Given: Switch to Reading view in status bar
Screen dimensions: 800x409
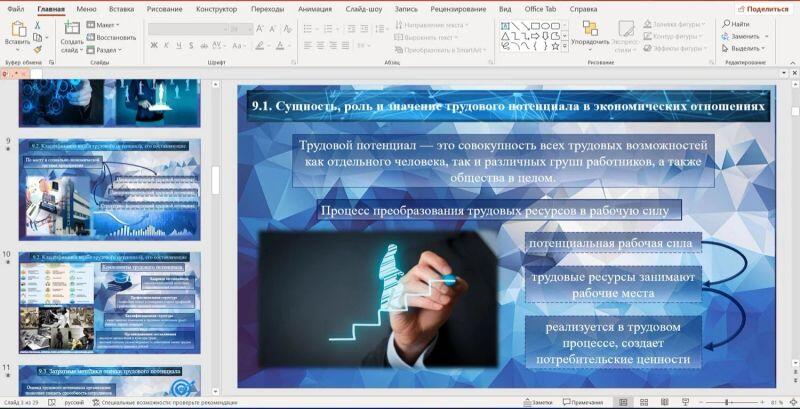Looking at the screenshot, I should 663,402.
